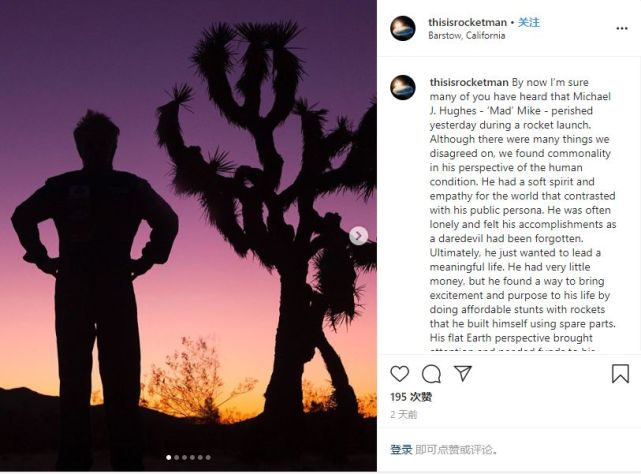Open the Barstow, California location link

pyautogui.click(x=466, y=36)
